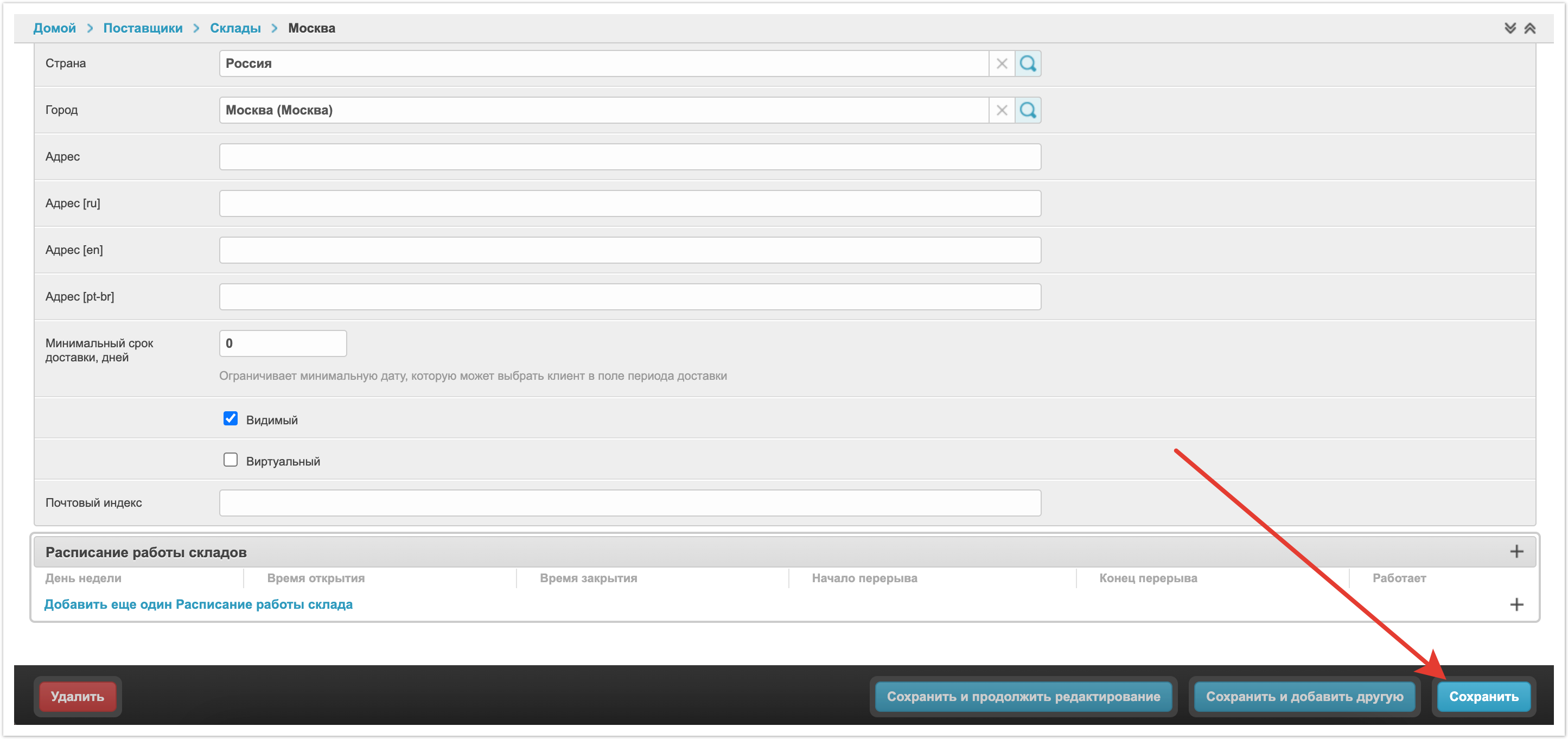Image resolution: width=1568 pixels, height=739 pixels.
Task: Open country lookup magnifier for Россия
Action: click(x=1028, y=63)
